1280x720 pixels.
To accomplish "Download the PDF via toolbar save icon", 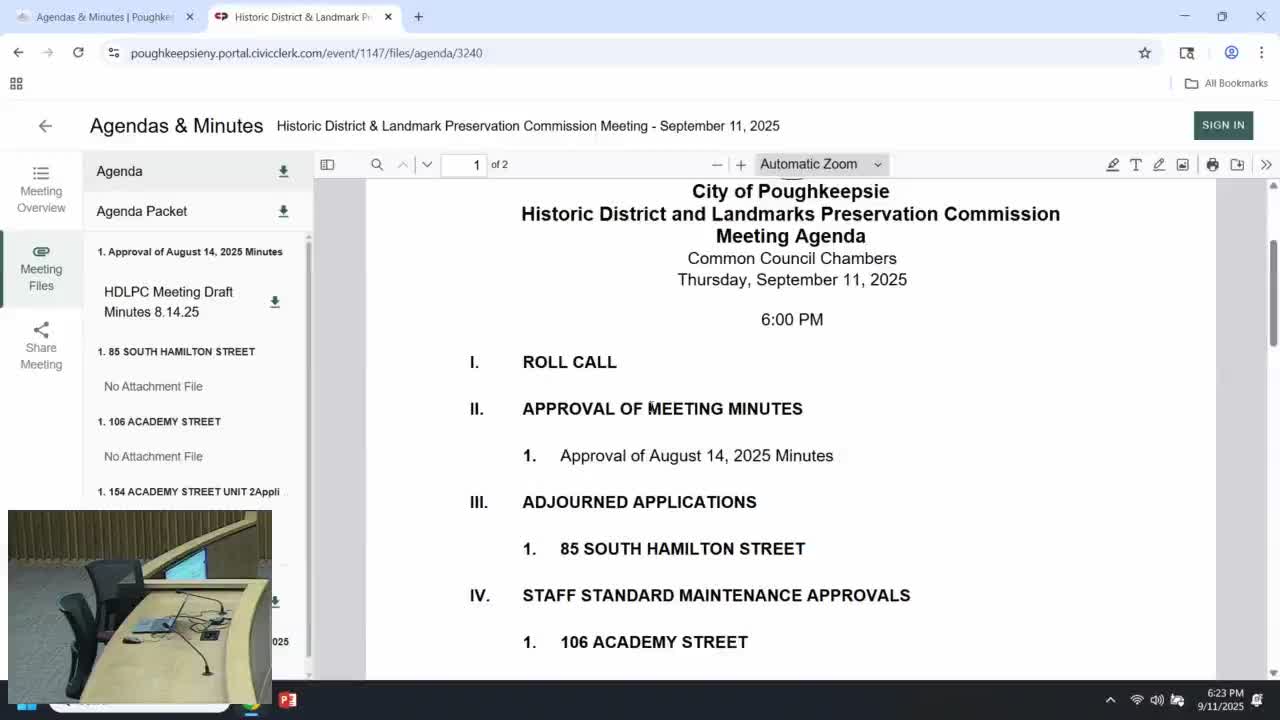I will 1236,164.
